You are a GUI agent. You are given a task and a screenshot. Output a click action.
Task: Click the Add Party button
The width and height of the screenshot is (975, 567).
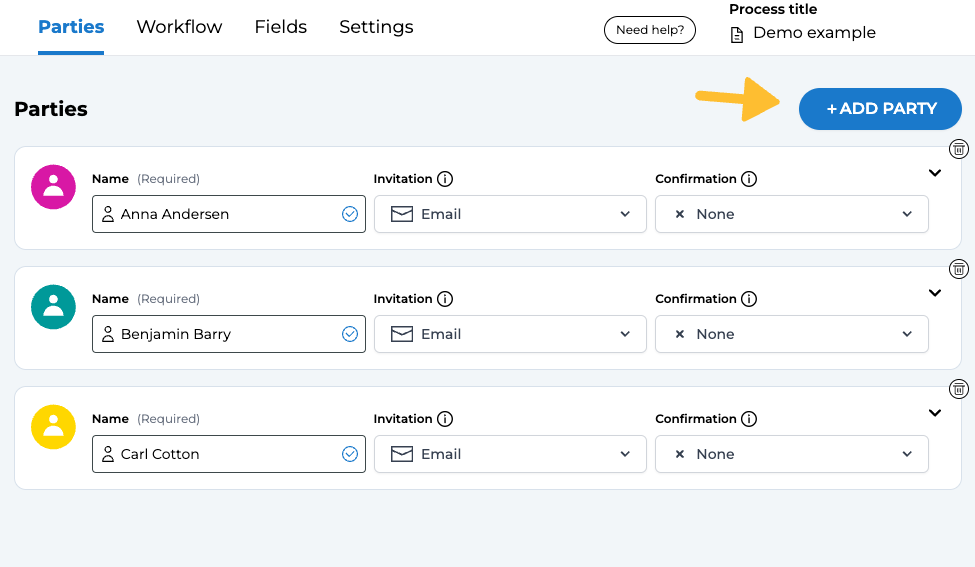pyautogui.click(x=880, y=109)
